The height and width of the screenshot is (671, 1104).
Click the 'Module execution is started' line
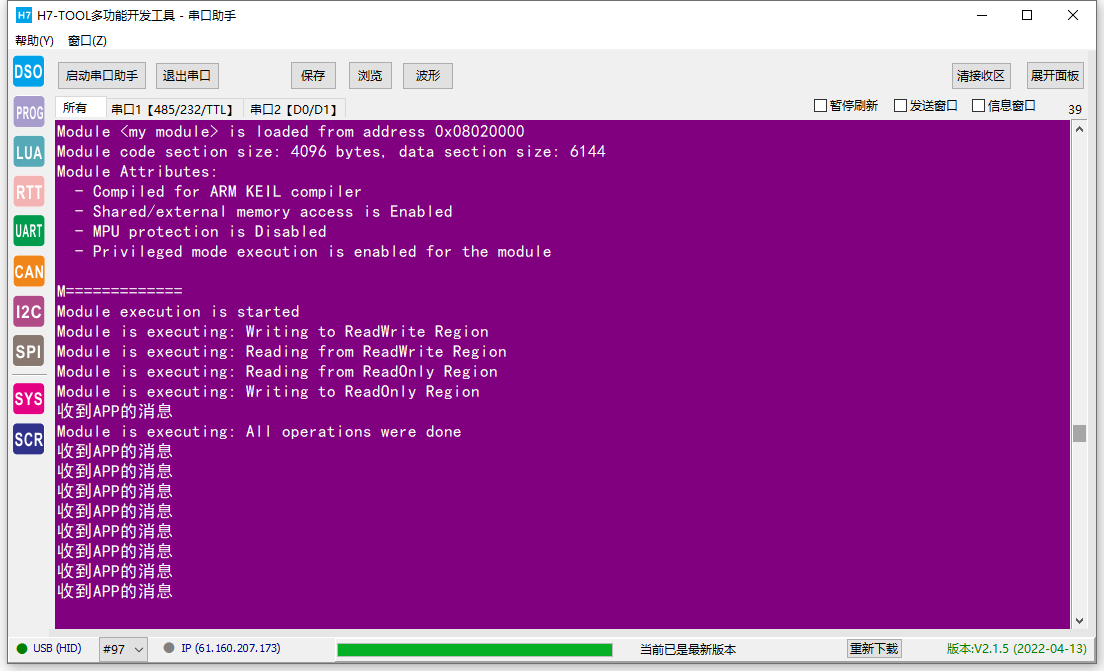[x=178, y=311]
